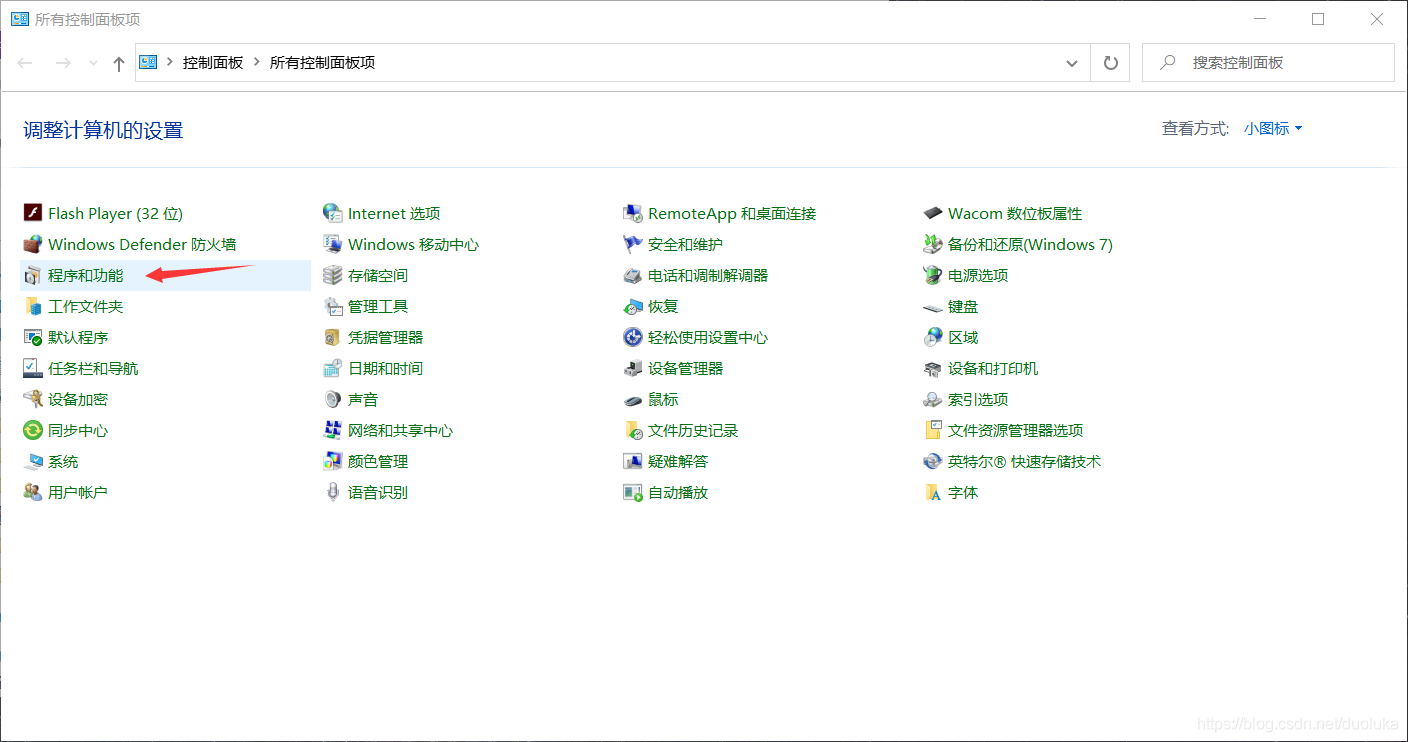Open the 网络和共享中心 icon
1408x742 pixels.
click(x=333, y=430)
